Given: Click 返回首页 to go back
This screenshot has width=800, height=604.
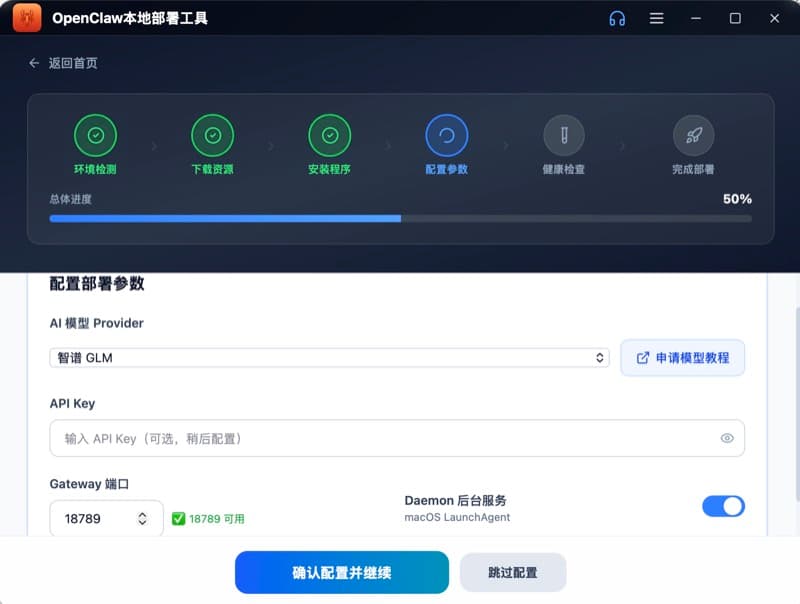Looking at the screenshot, I should [x=61, y=62].
